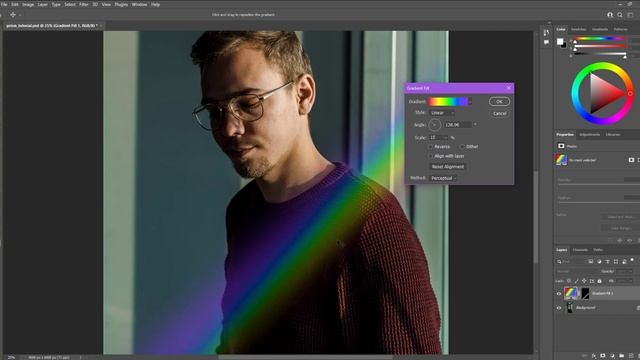640x360 pixels.
Task: Click the rainbow gradient preview bar
Action: [x=448, y=102]
